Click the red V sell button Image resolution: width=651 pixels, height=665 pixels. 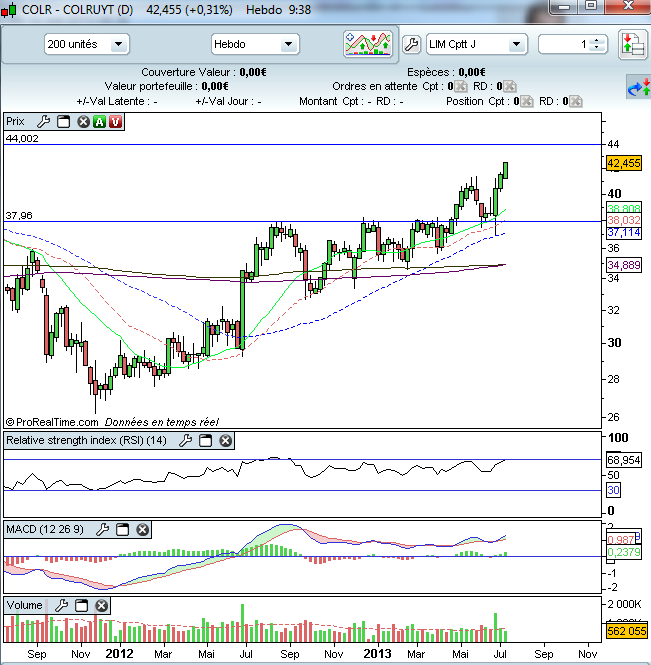tap(115, 122)
